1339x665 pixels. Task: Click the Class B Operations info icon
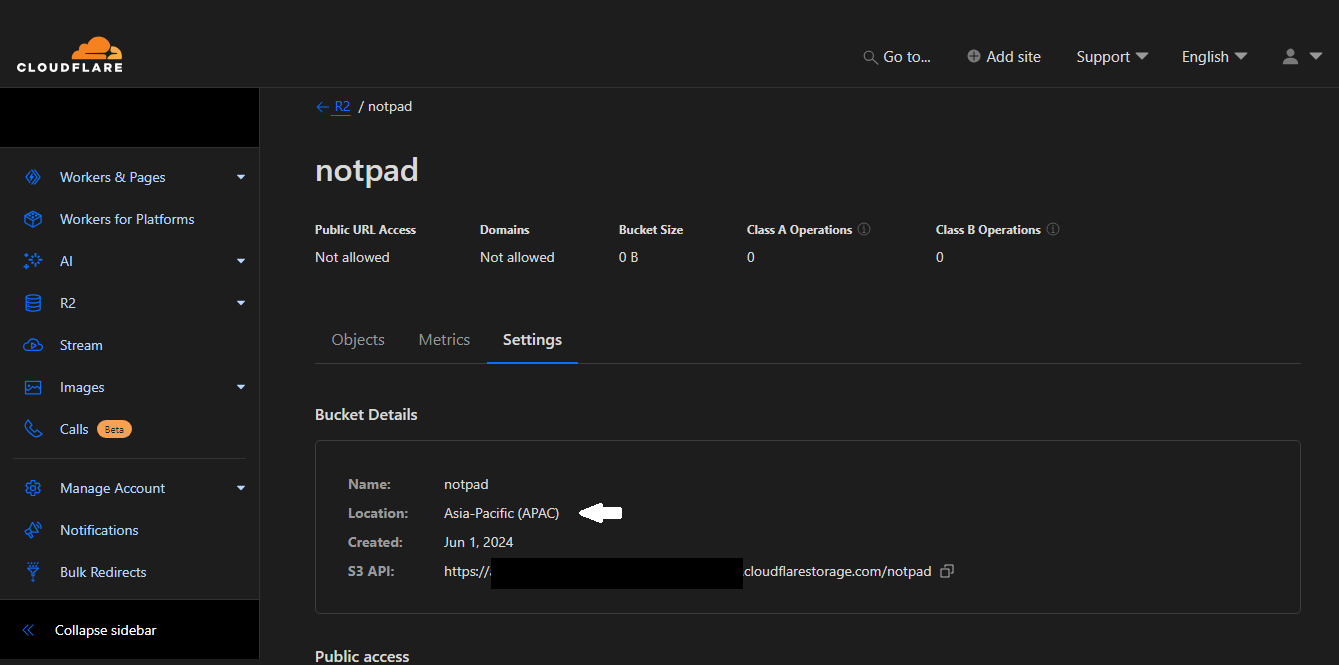[x=1053, y=229]
